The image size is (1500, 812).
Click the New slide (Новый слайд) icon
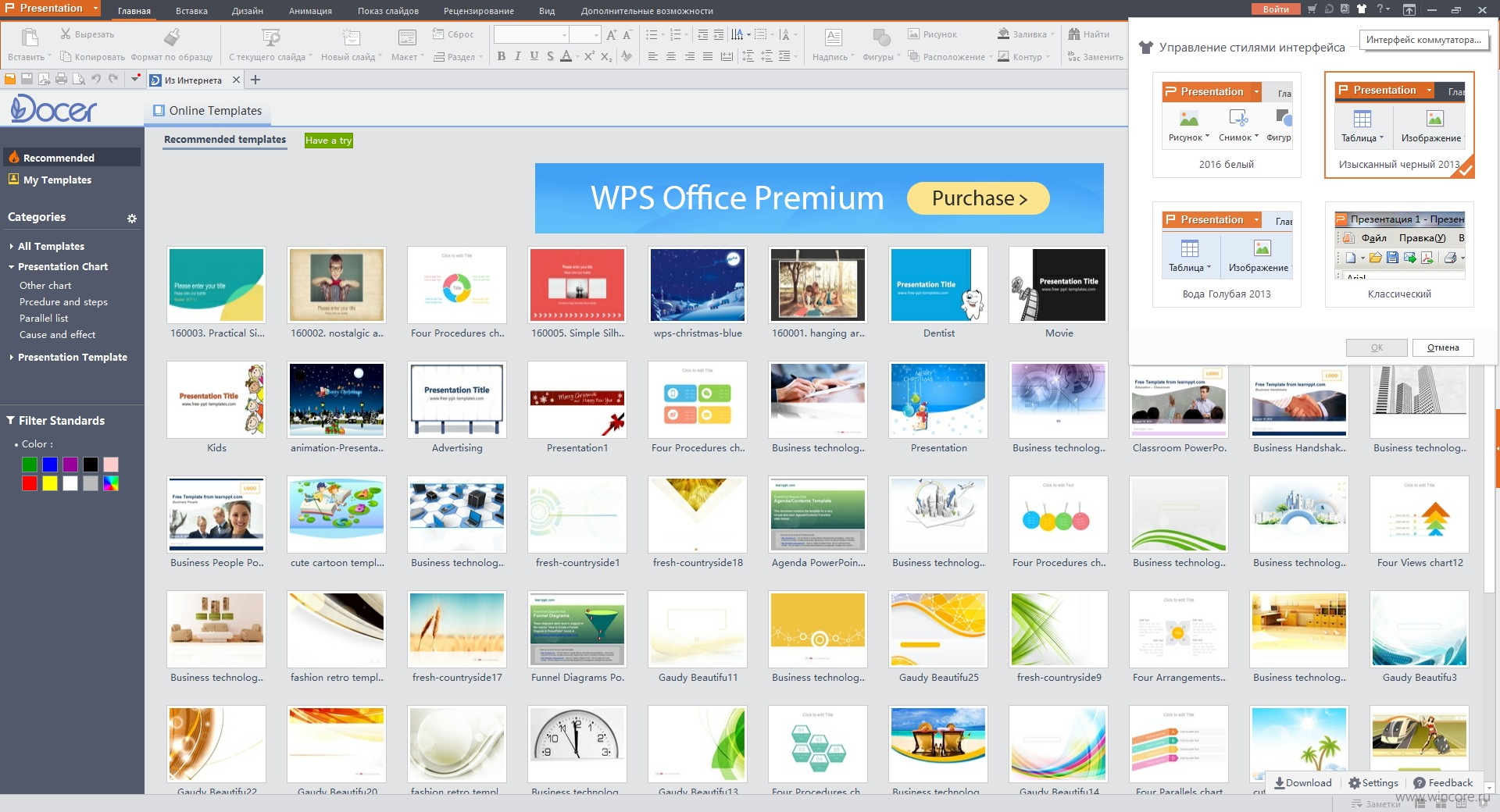[x=352, y=37]
